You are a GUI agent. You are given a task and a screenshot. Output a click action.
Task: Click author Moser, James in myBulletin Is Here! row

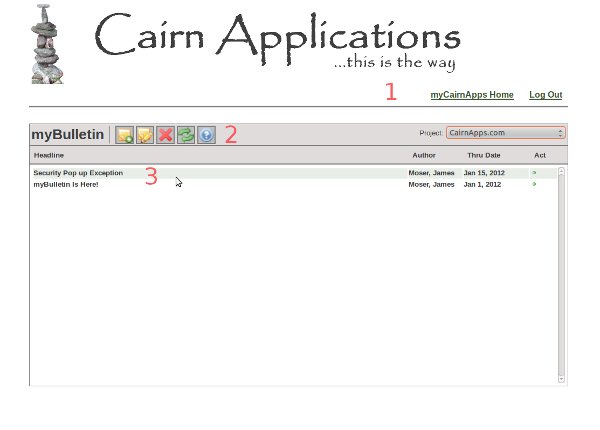pos(431,184)
